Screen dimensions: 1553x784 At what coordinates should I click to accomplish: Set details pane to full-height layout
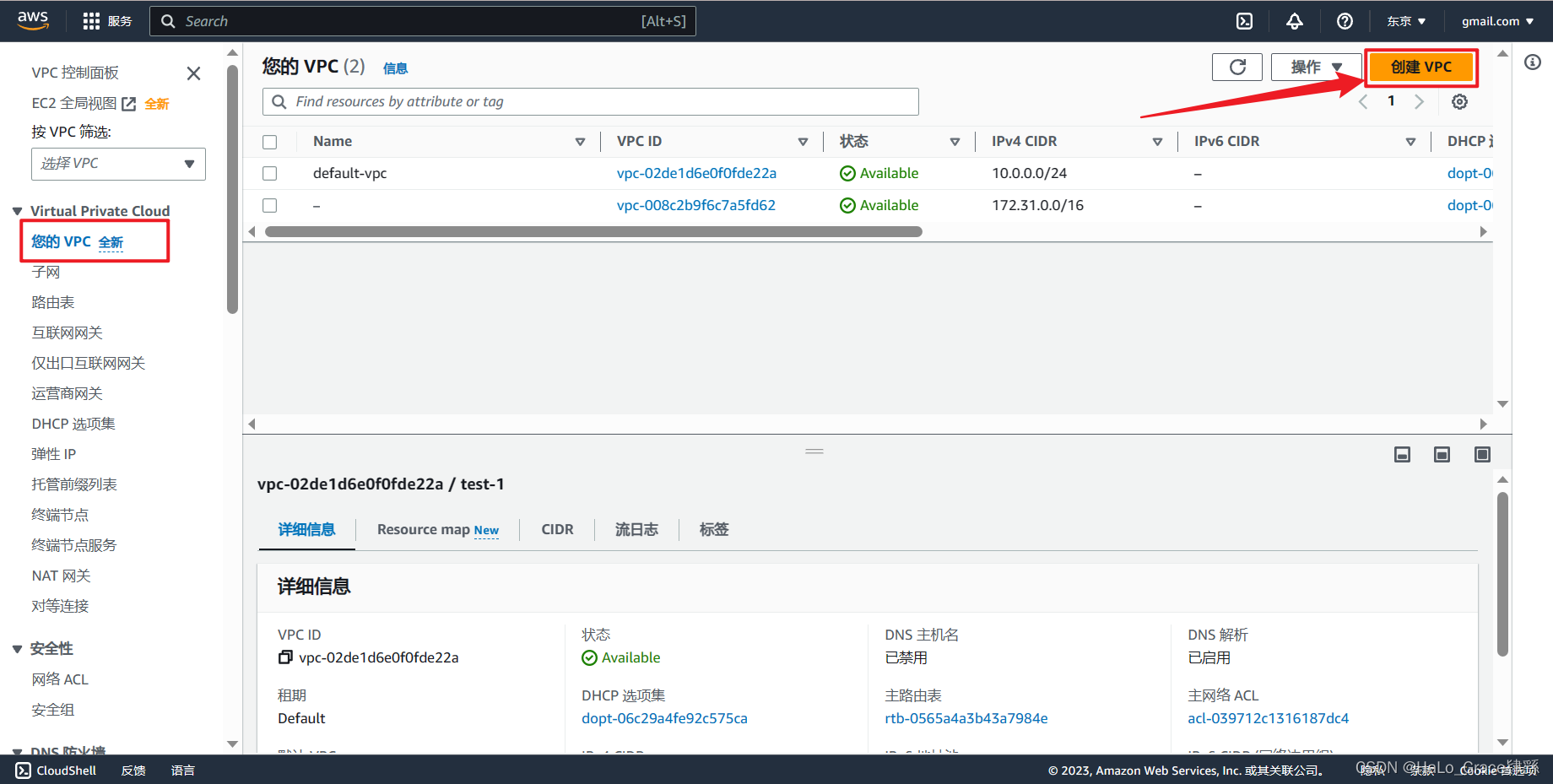click(x=1482, y=455)
